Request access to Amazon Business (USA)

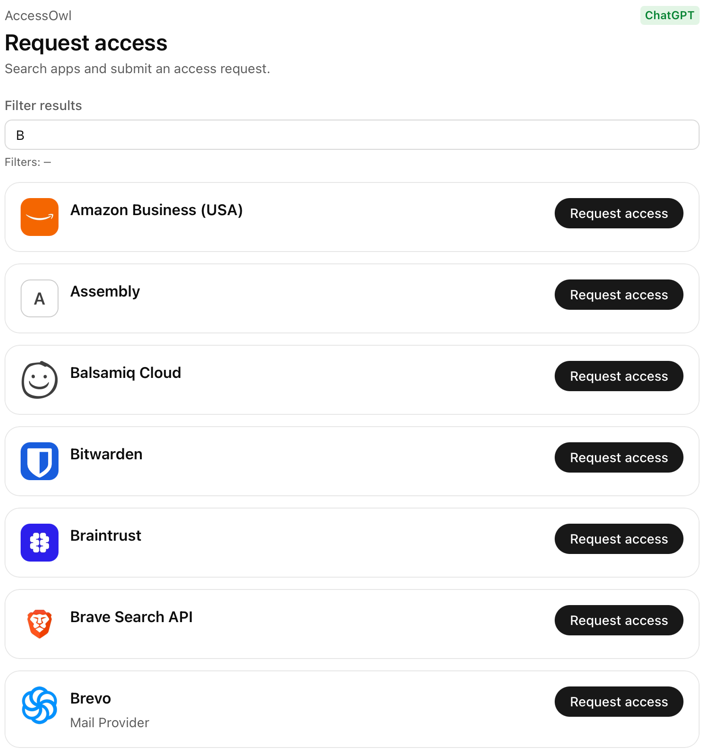tap(618, 214)
